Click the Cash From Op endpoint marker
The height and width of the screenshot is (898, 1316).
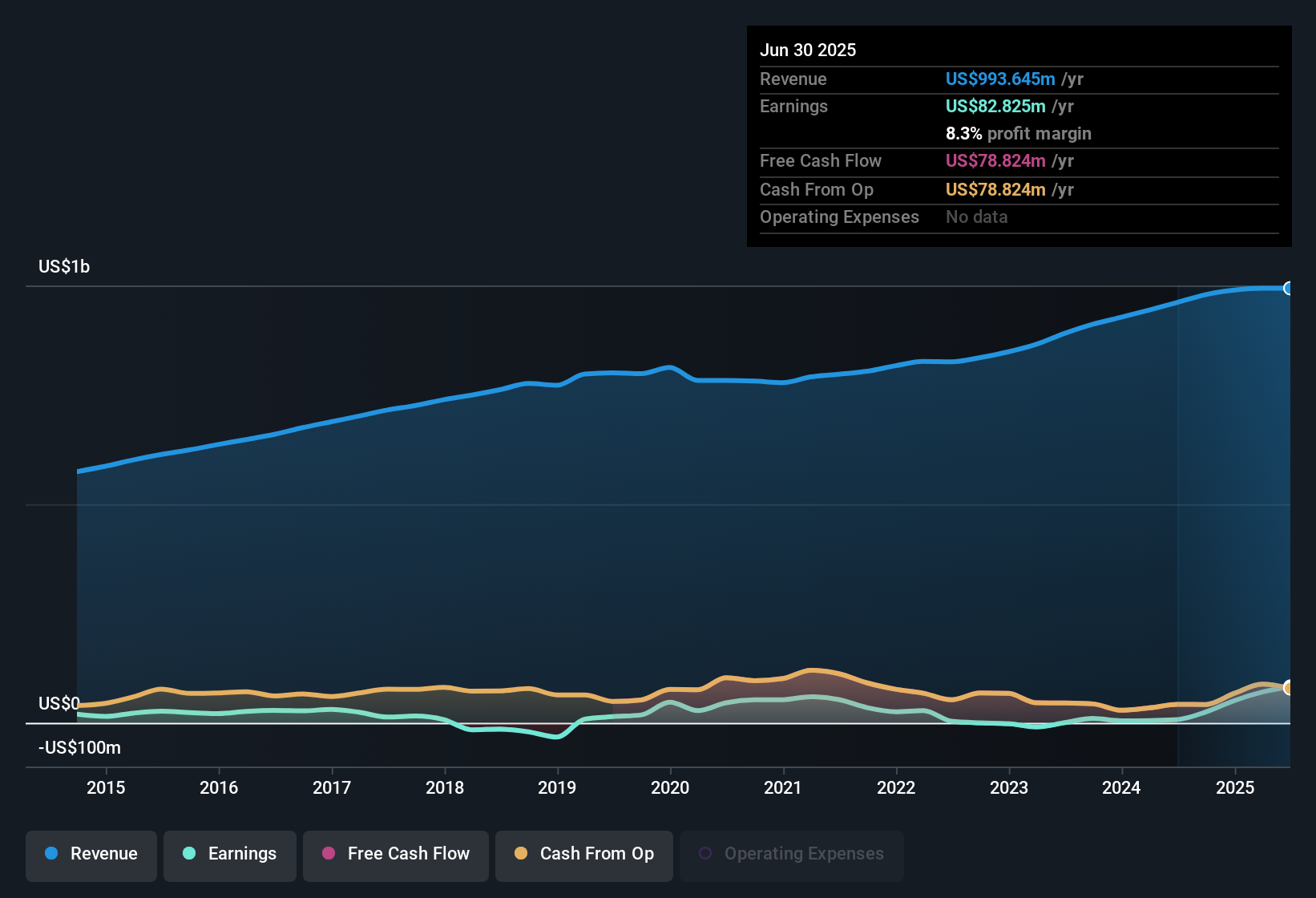click(1289, 688)
